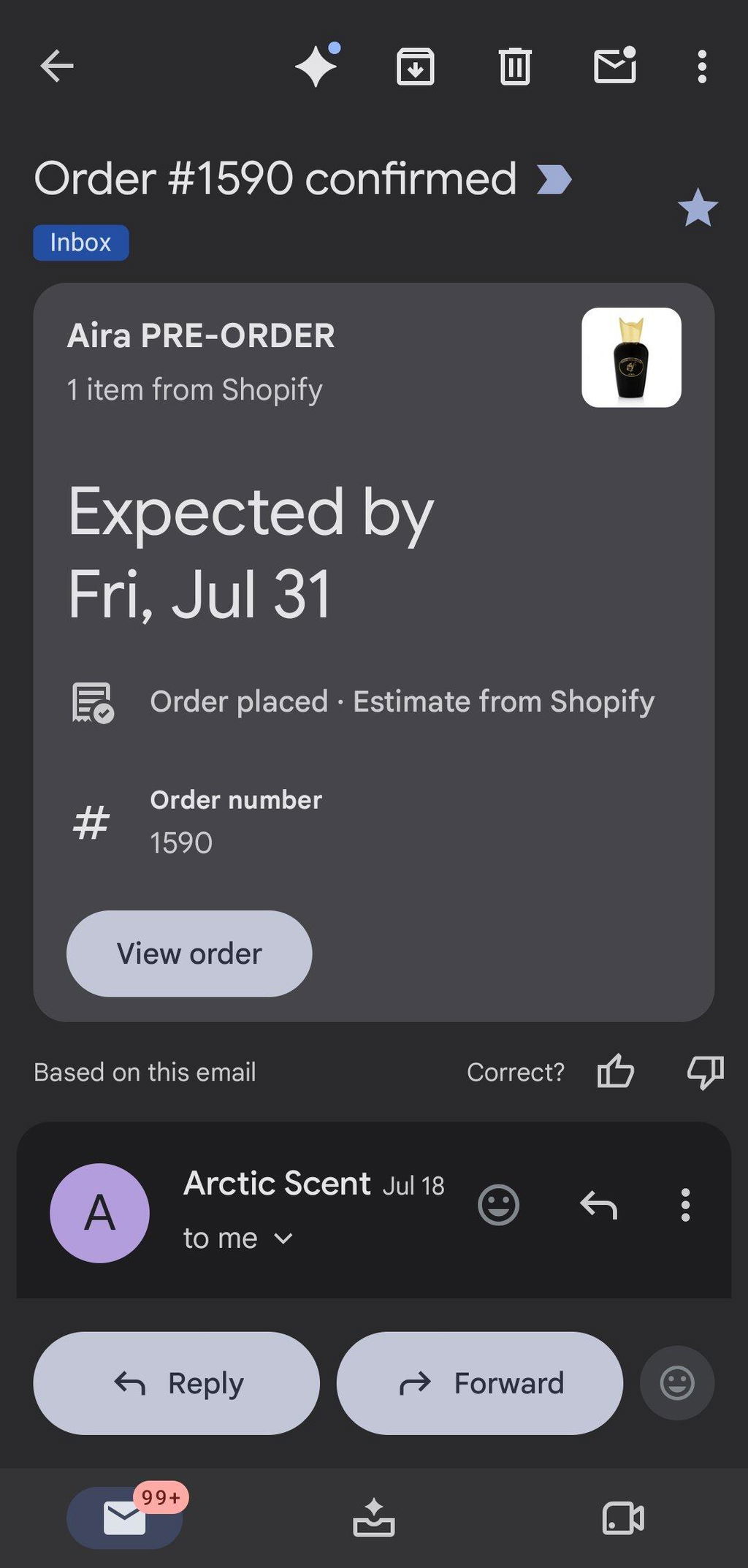748x1568 pixels.
Task: Mark email as unread
Action: click(x=615, y=65)
